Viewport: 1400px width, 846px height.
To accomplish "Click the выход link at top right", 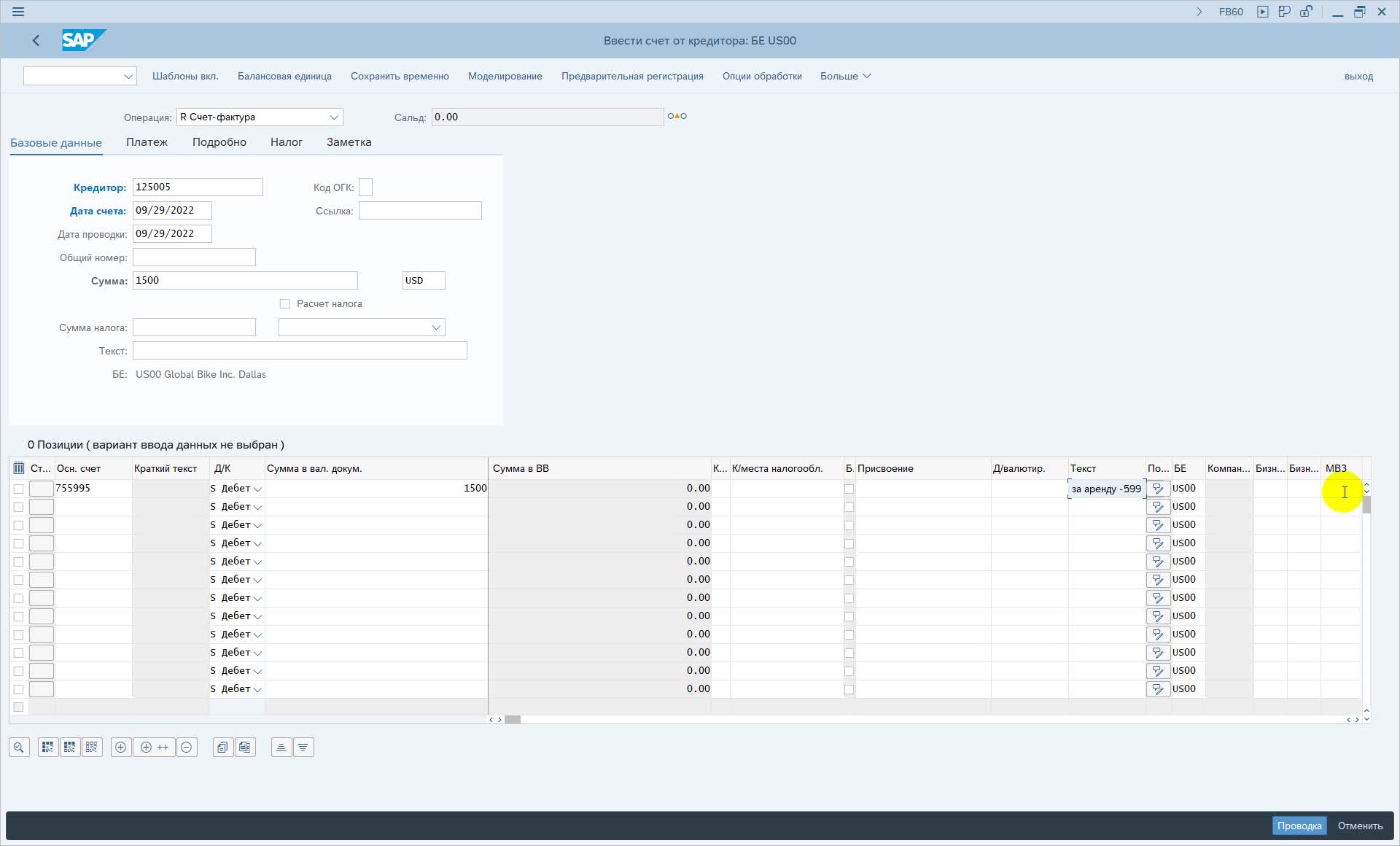I will coord(1358,76).
